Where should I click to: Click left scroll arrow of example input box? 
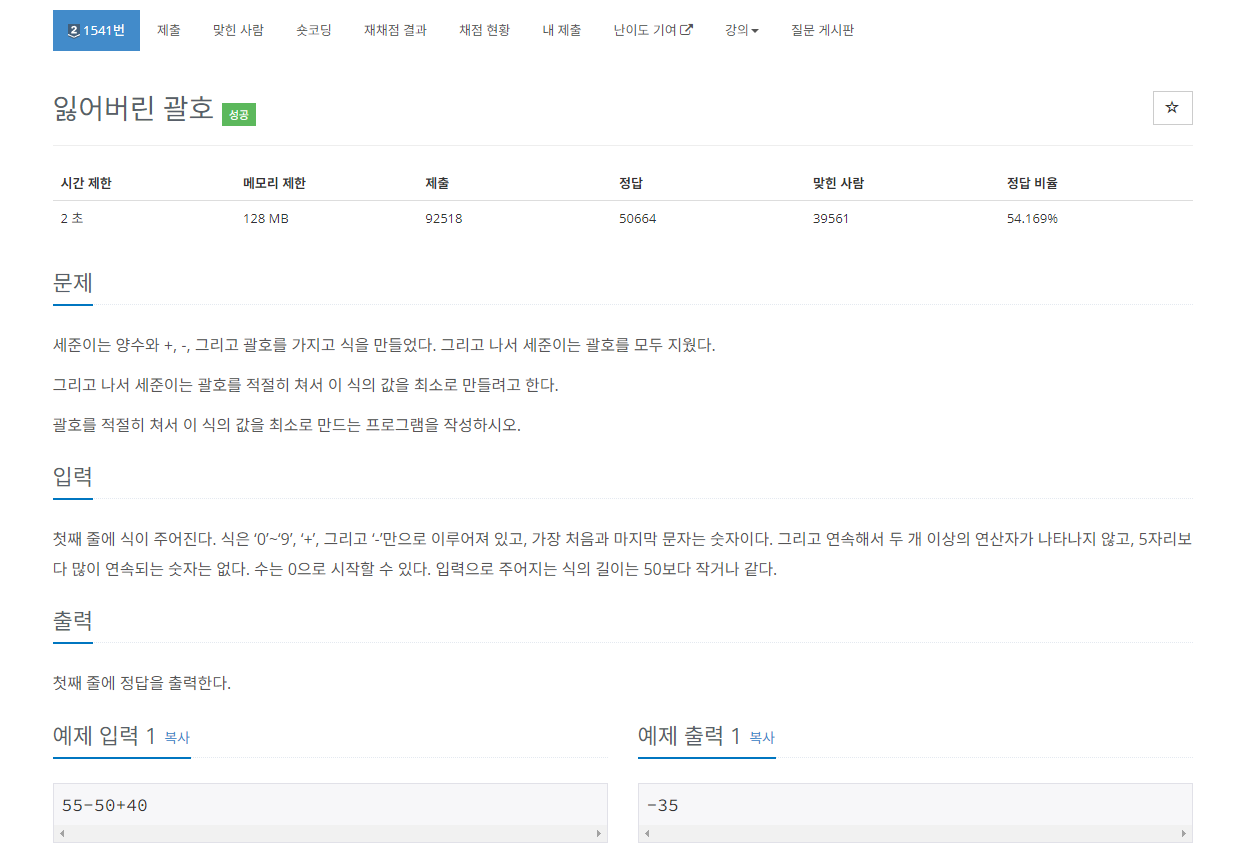(62, 833)
